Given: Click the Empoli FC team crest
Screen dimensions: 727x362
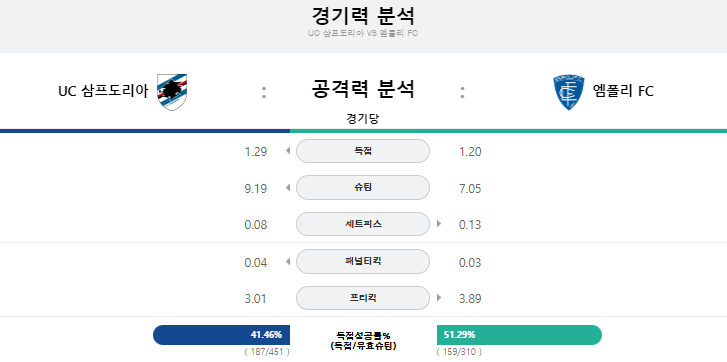Looking at the screenshot, I should click(x=568, y=92).
